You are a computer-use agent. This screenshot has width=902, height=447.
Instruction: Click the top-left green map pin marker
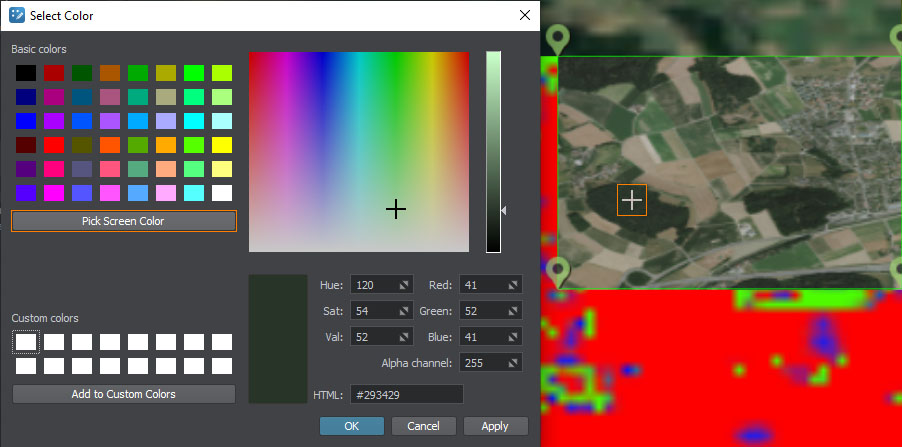(x=559, y=38)
